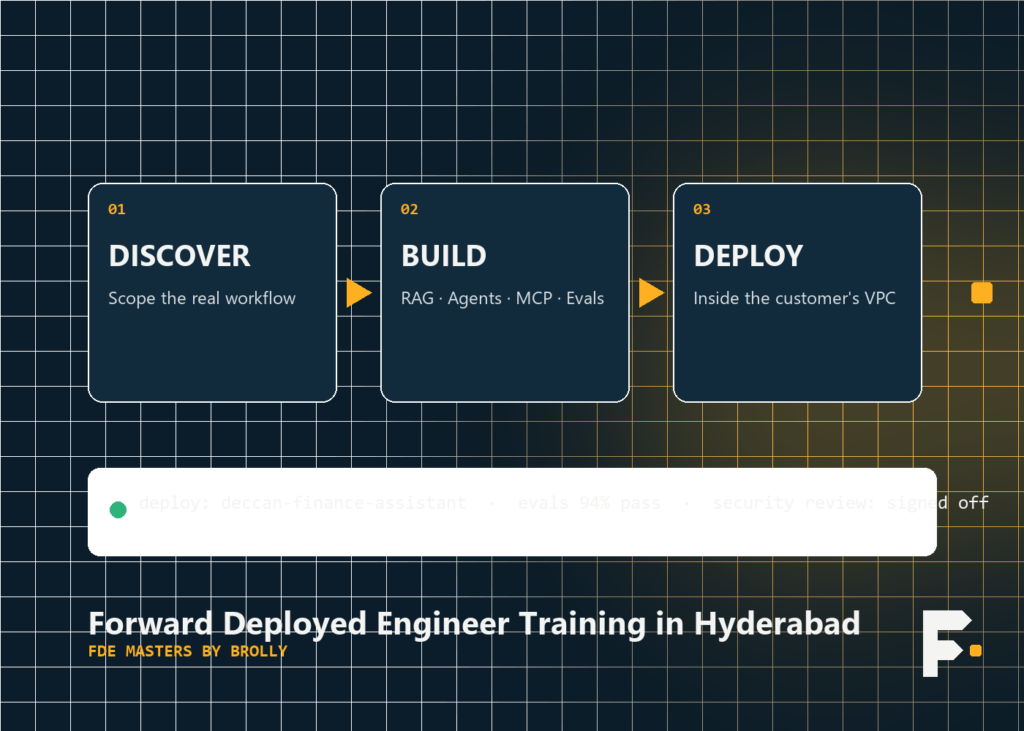Click "Inside the customer's VPC" text
This screenshot has height=731, width=1024.
click(794, 299)
